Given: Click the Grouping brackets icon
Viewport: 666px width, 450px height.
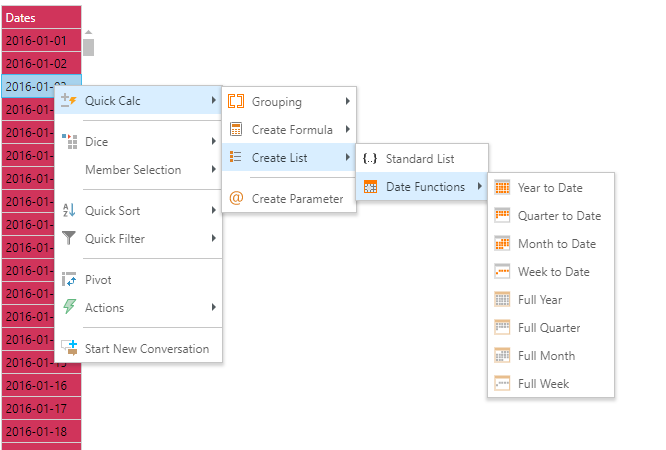Looking at the screenshot, I should click(236, 102).
